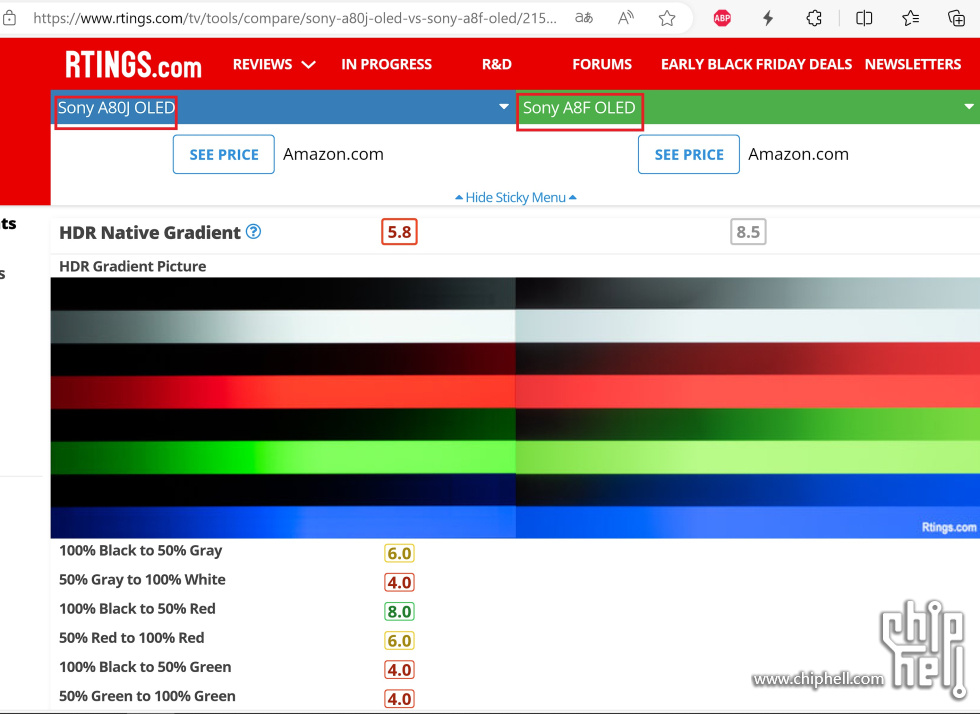Click the translate page icon in address bar
The width and height of the screenshot is (980, 714).
[584, 18]
